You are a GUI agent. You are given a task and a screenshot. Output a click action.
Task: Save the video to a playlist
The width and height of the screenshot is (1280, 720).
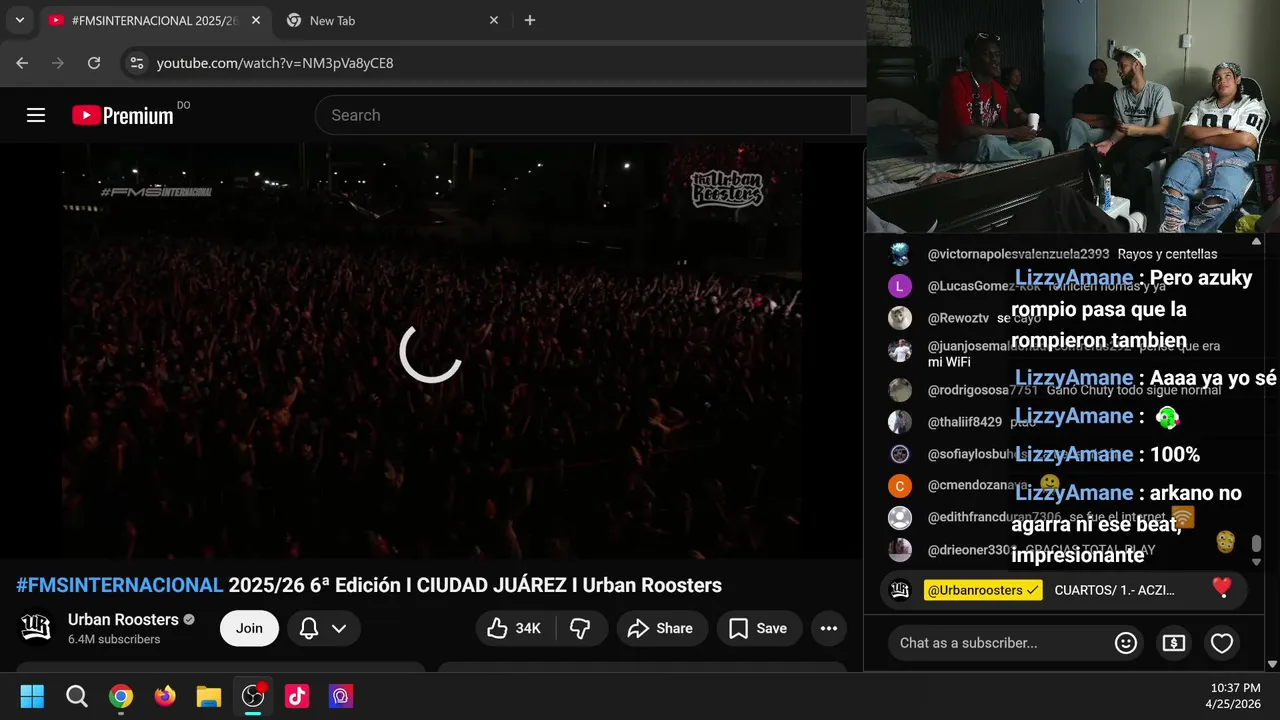[x=758, y=628]
